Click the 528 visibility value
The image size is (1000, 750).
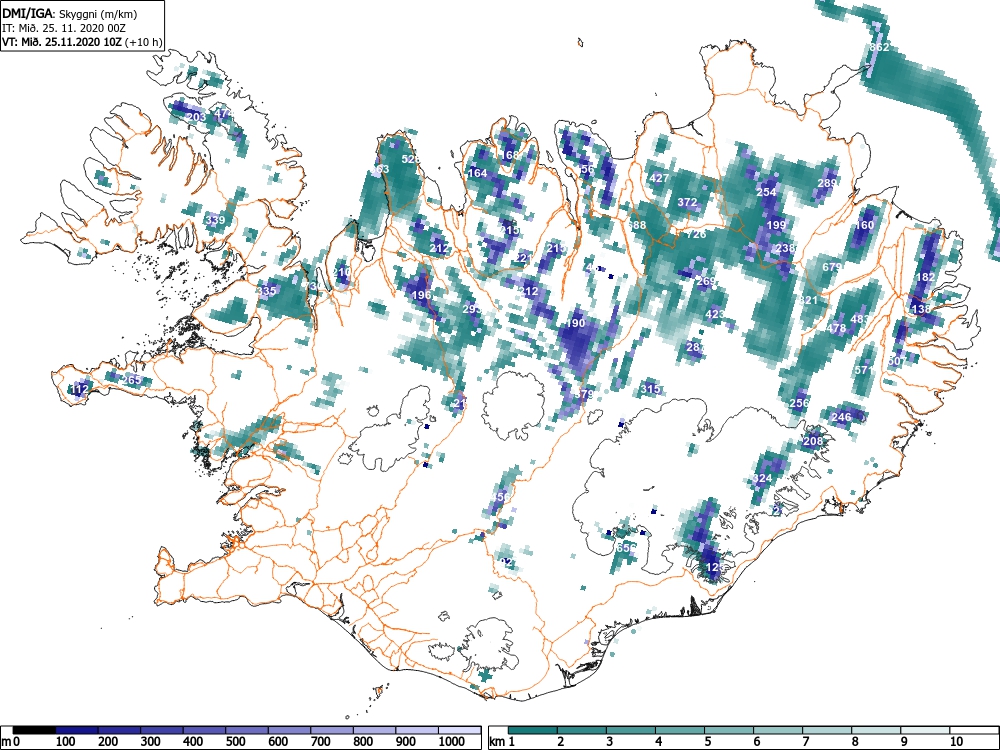coord(411,159)
